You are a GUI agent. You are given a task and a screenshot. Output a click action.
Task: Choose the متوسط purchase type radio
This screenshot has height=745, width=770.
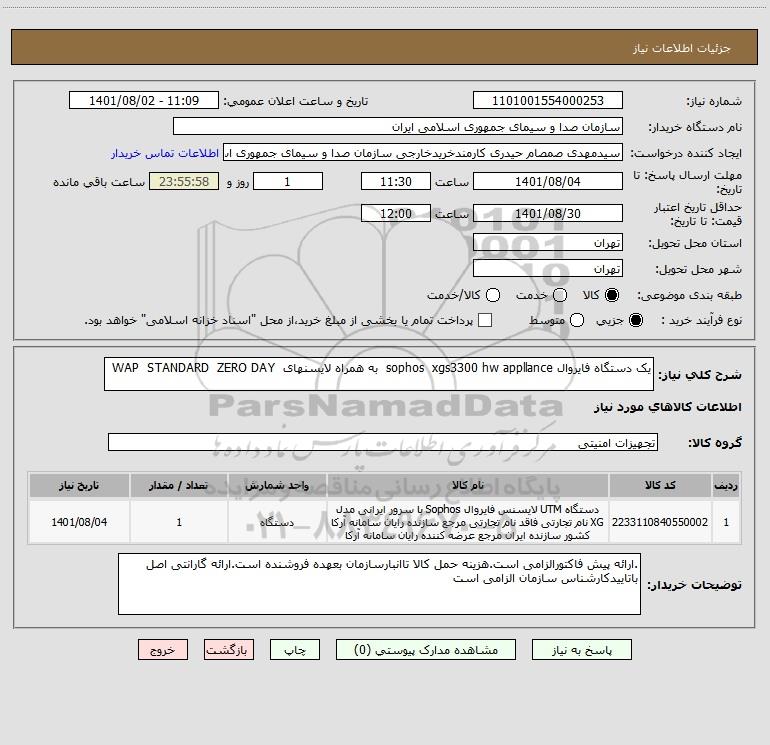pyautogui.click(x=577, y=320)
